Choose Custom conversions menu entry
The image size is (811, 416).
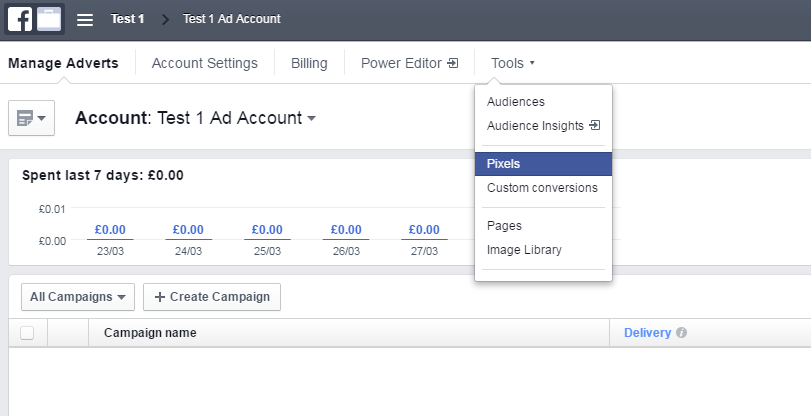point(543,188)
